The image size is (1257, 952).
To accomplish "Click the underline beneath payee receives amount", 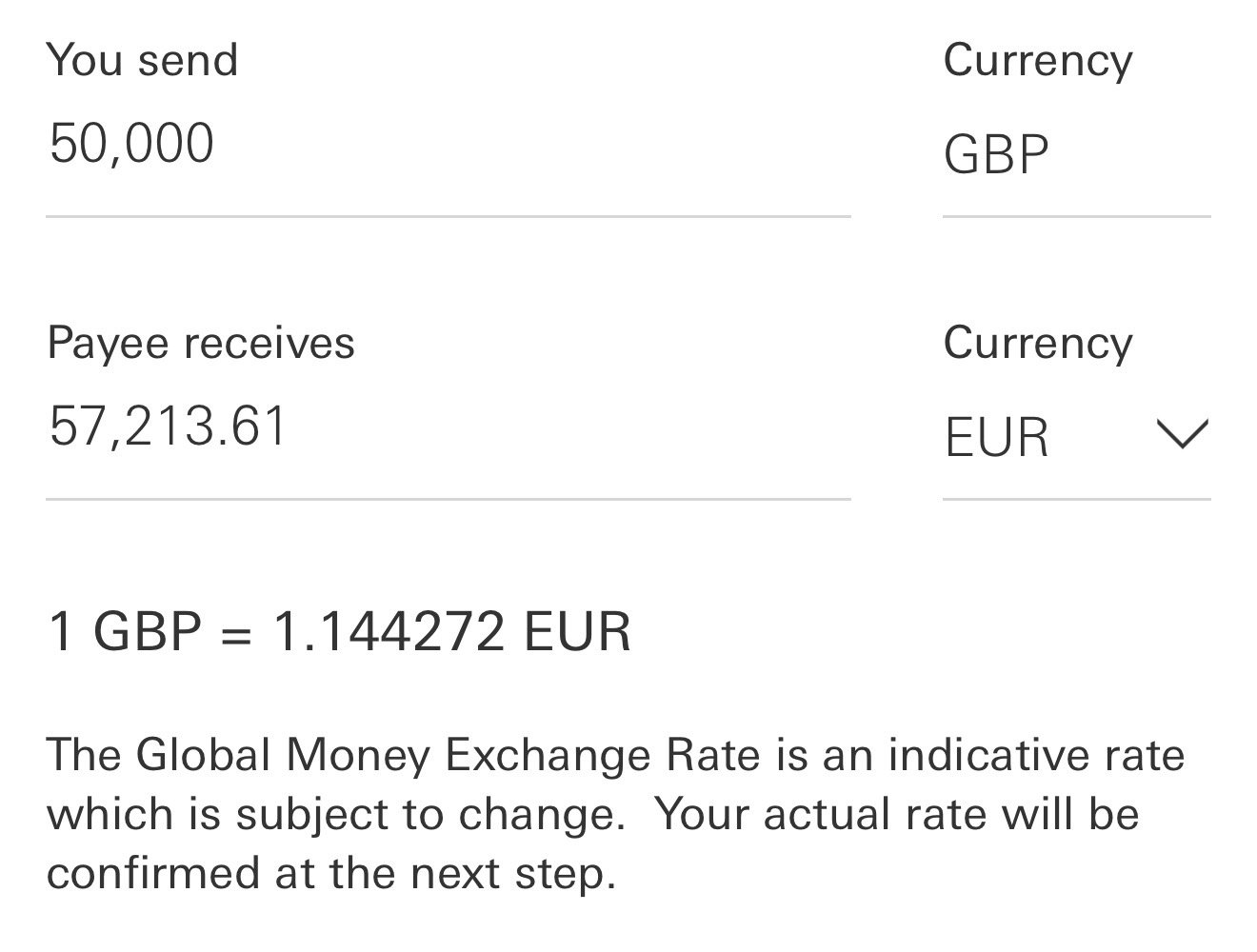I will click(448, 498).
